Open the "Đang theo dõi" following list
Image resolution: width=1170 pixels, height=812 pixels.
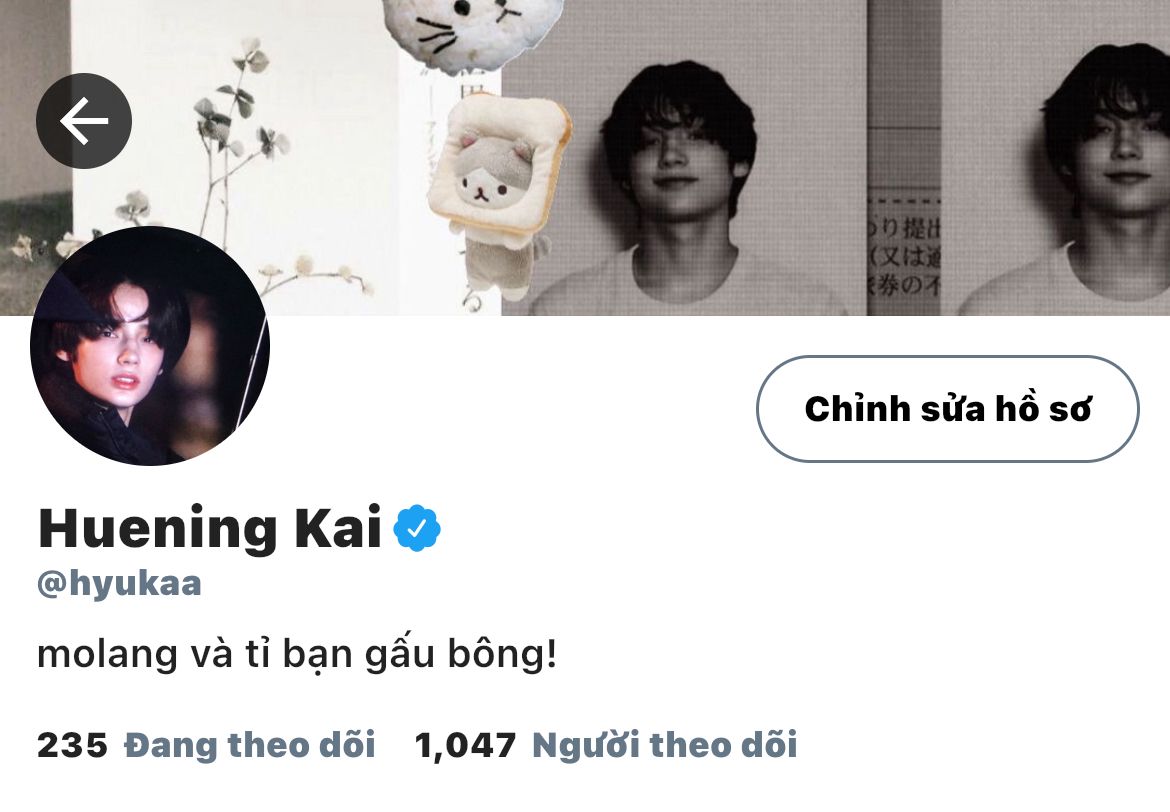(249, 745)
